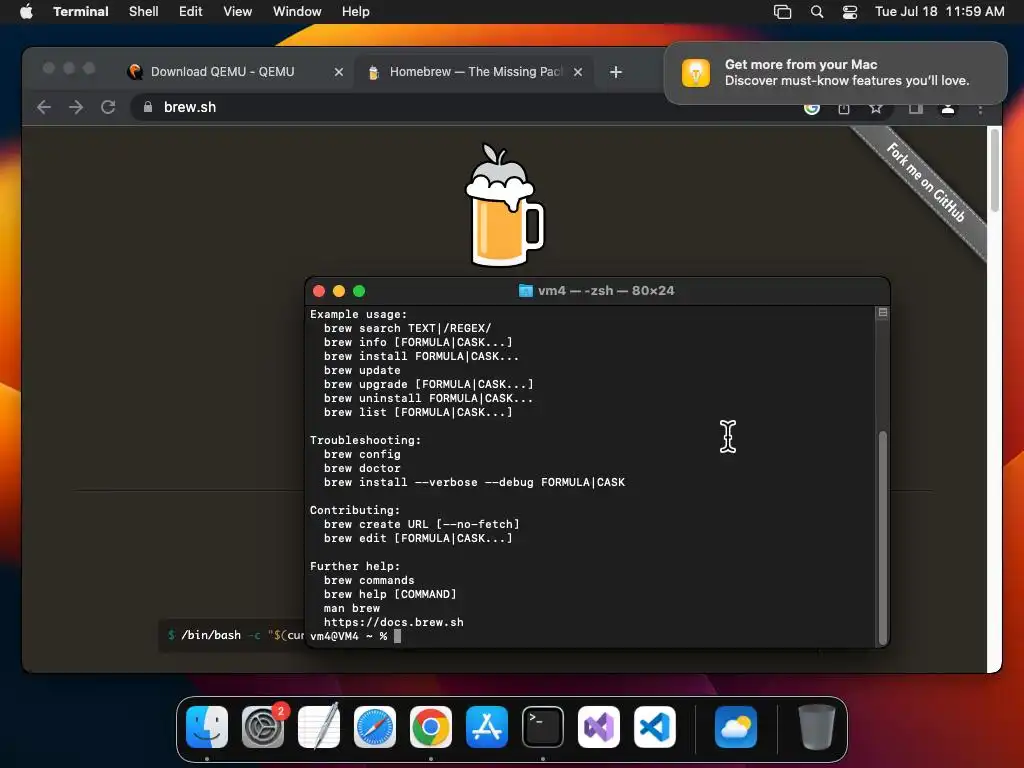1024x768 pixels.
Task: Click the site lock icon next to brew.sh
Action: point(148,107)
